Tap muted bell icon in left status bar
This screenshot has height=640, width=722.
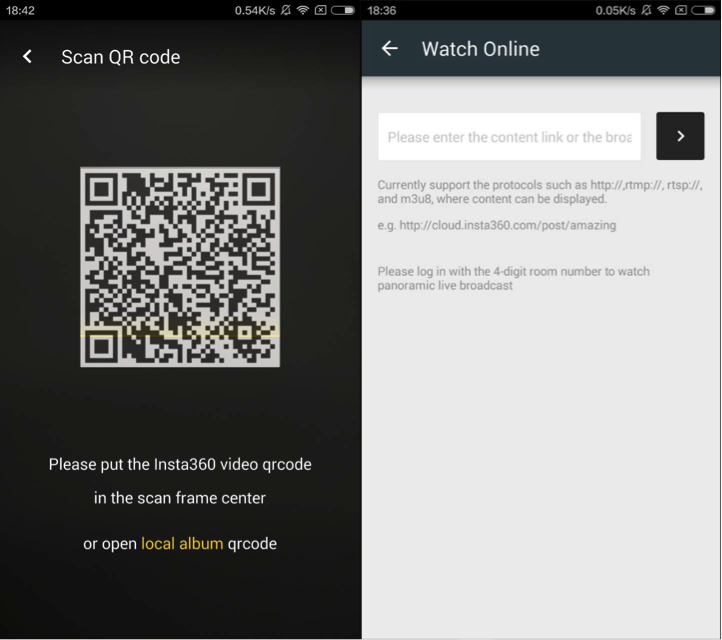point(285,10)
